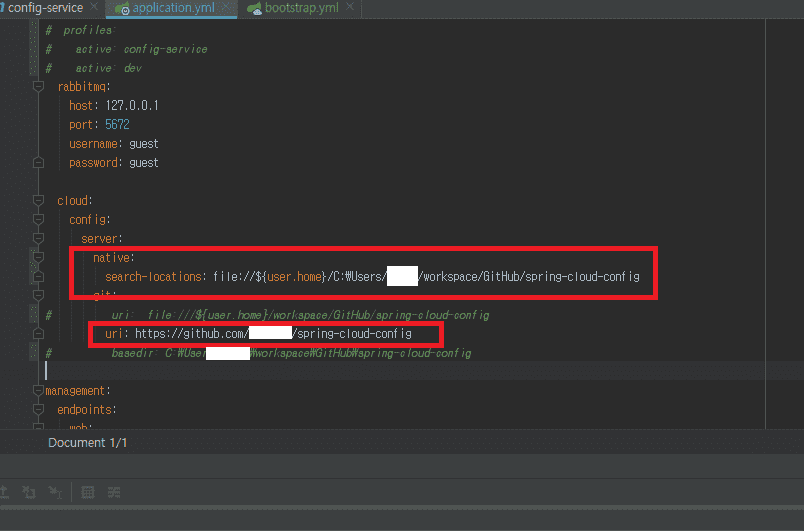Viewport: 804px width, 531px height.
Task: Click port value 5672
Action: 117,125
